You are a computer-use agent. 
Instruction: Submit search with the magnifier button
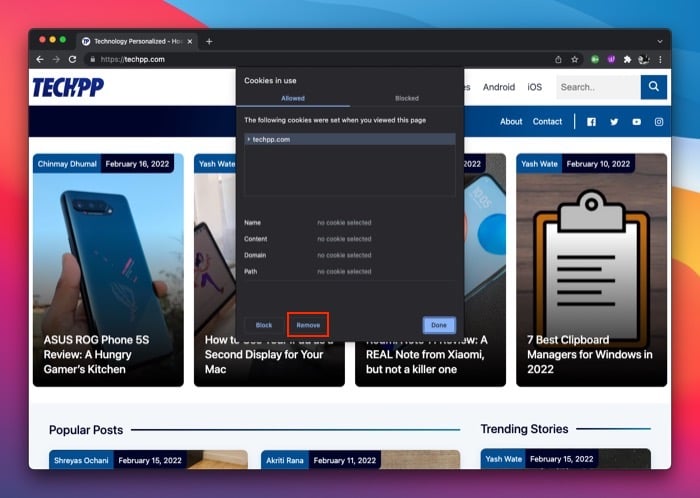click(654, 87)
